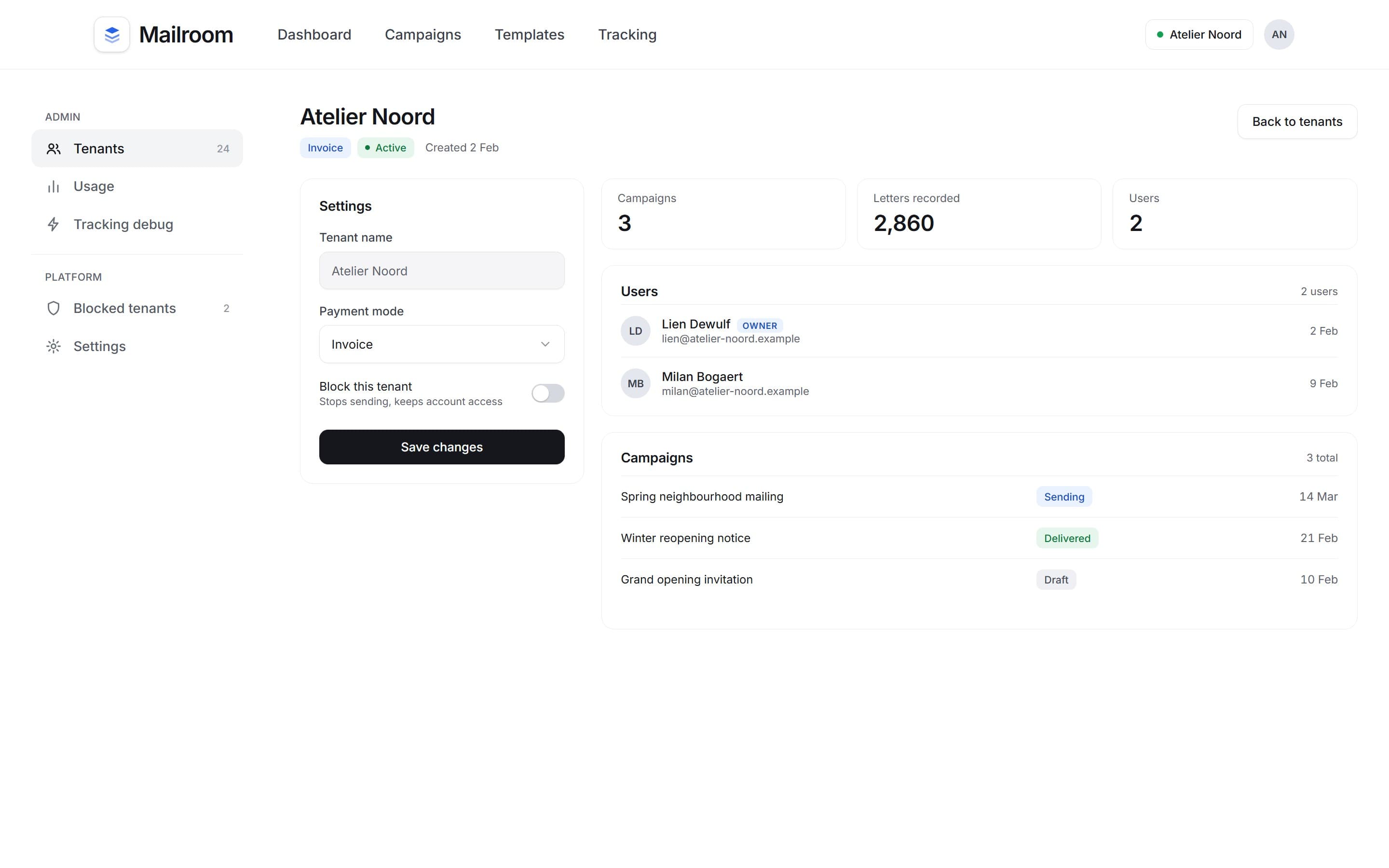The image size is (1389, 868).
Task: Click lien@atelier-noord.example email
Action: click(730, 339)
